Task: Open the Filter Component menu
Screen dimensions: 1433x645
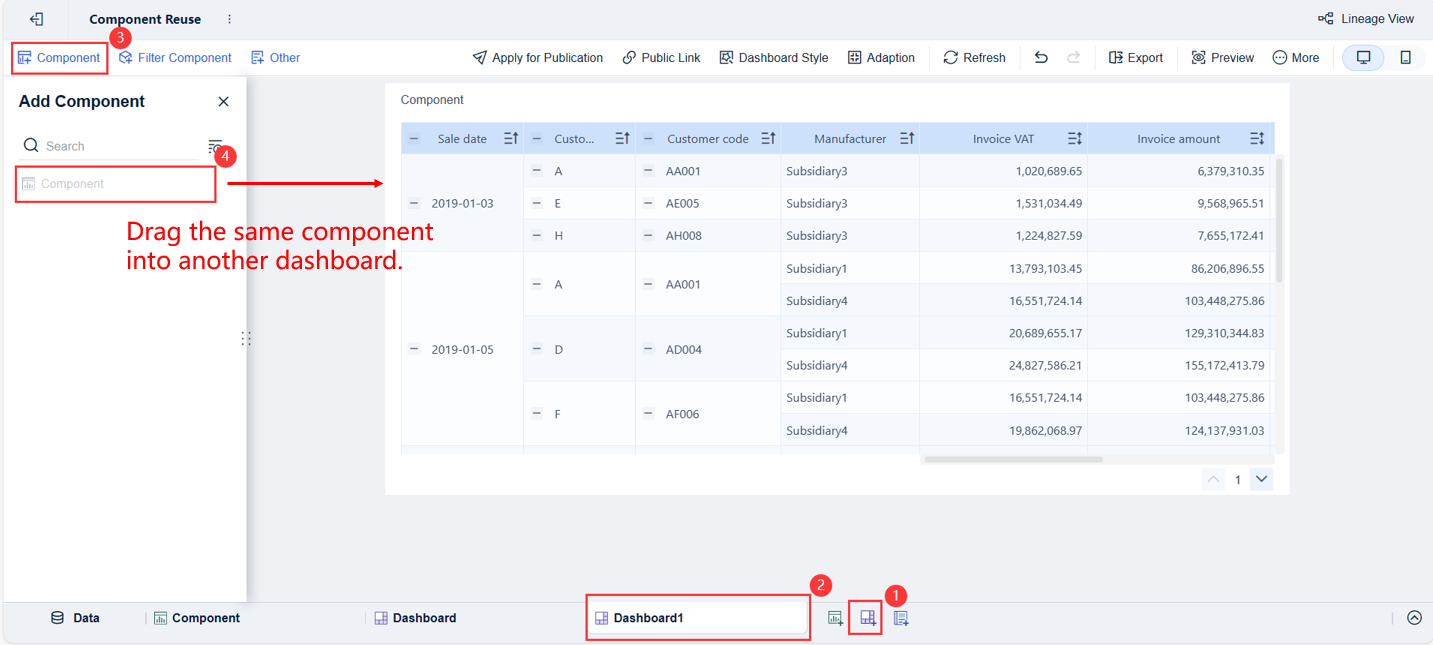Action: [x=175, y=58]
